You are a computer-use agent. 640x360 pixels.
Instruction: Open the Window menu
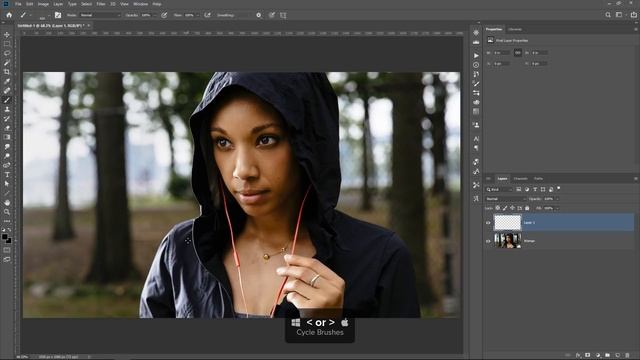(141, 4)
